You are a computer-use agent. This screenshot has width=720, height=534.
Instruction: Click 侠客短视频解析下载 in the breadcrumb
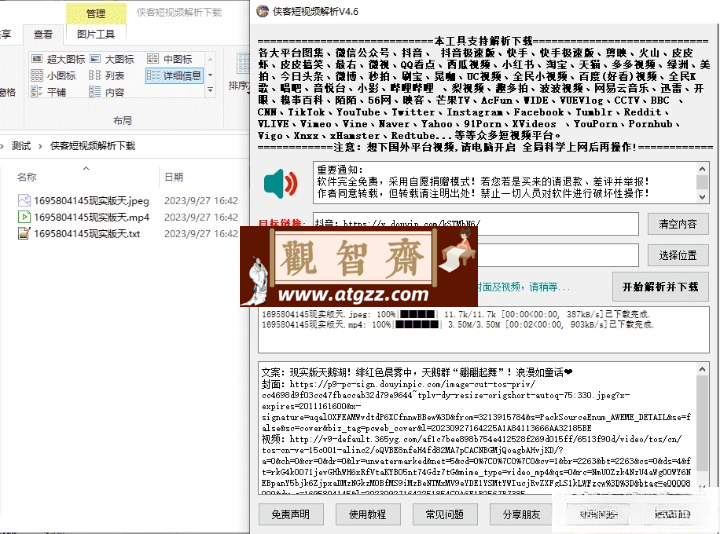[92, 146]
